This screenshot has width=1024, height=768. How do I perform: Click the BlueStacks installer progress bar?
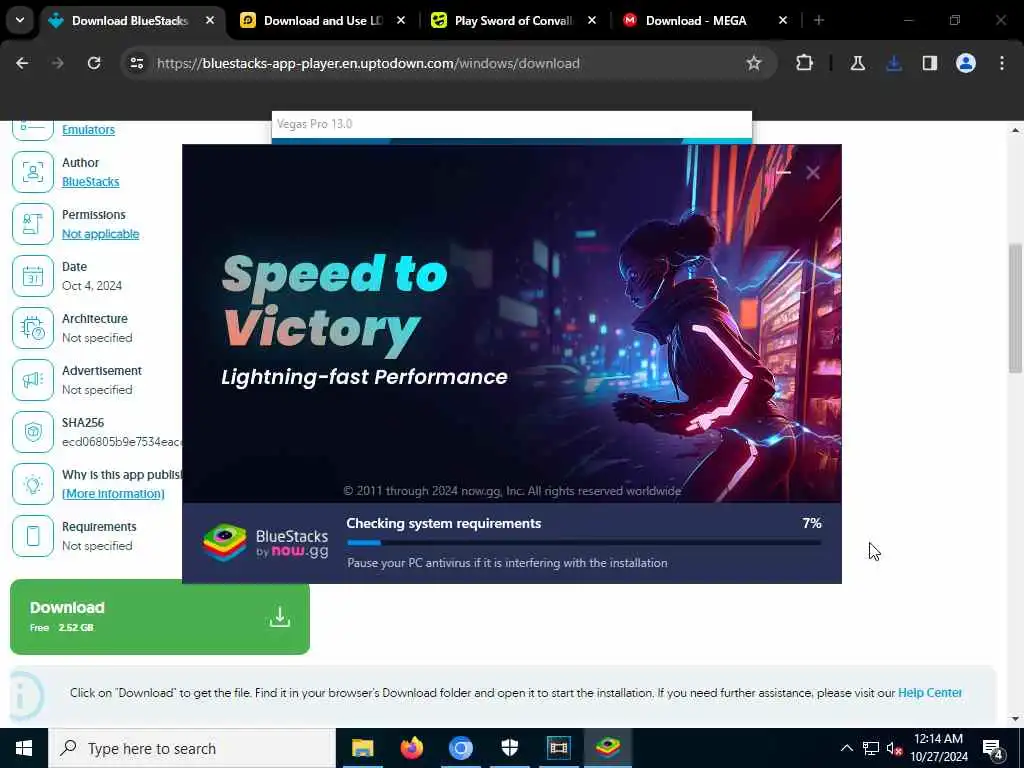click(x=584, y=542)
